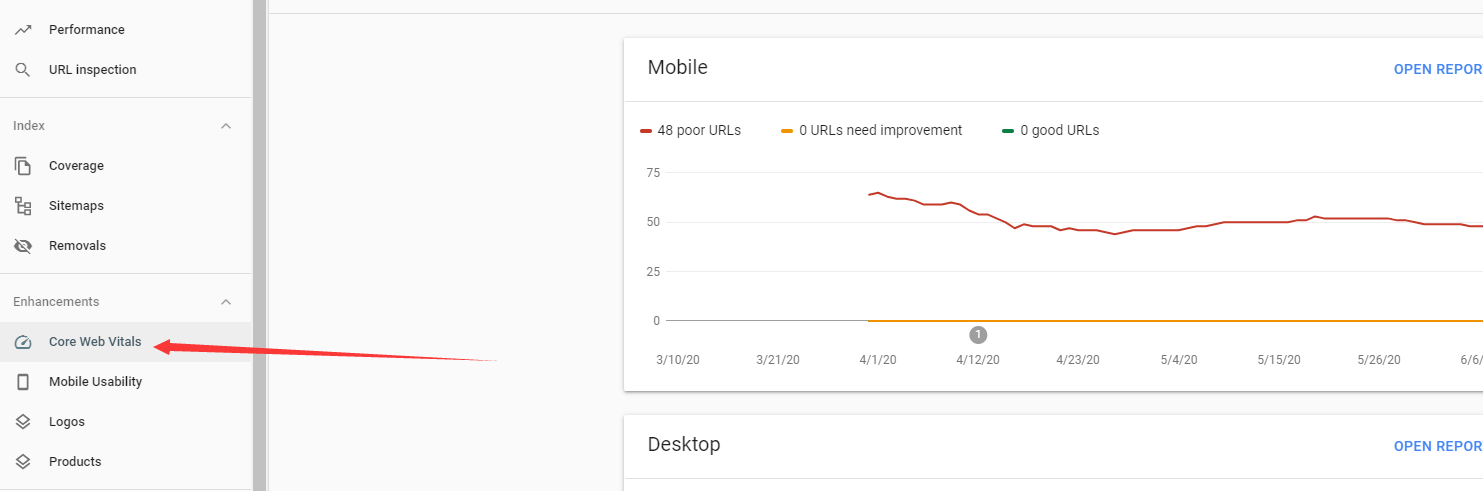1483x491 pixels.
Task: Click the Removals crossed-eye icon
Action: 23,246
